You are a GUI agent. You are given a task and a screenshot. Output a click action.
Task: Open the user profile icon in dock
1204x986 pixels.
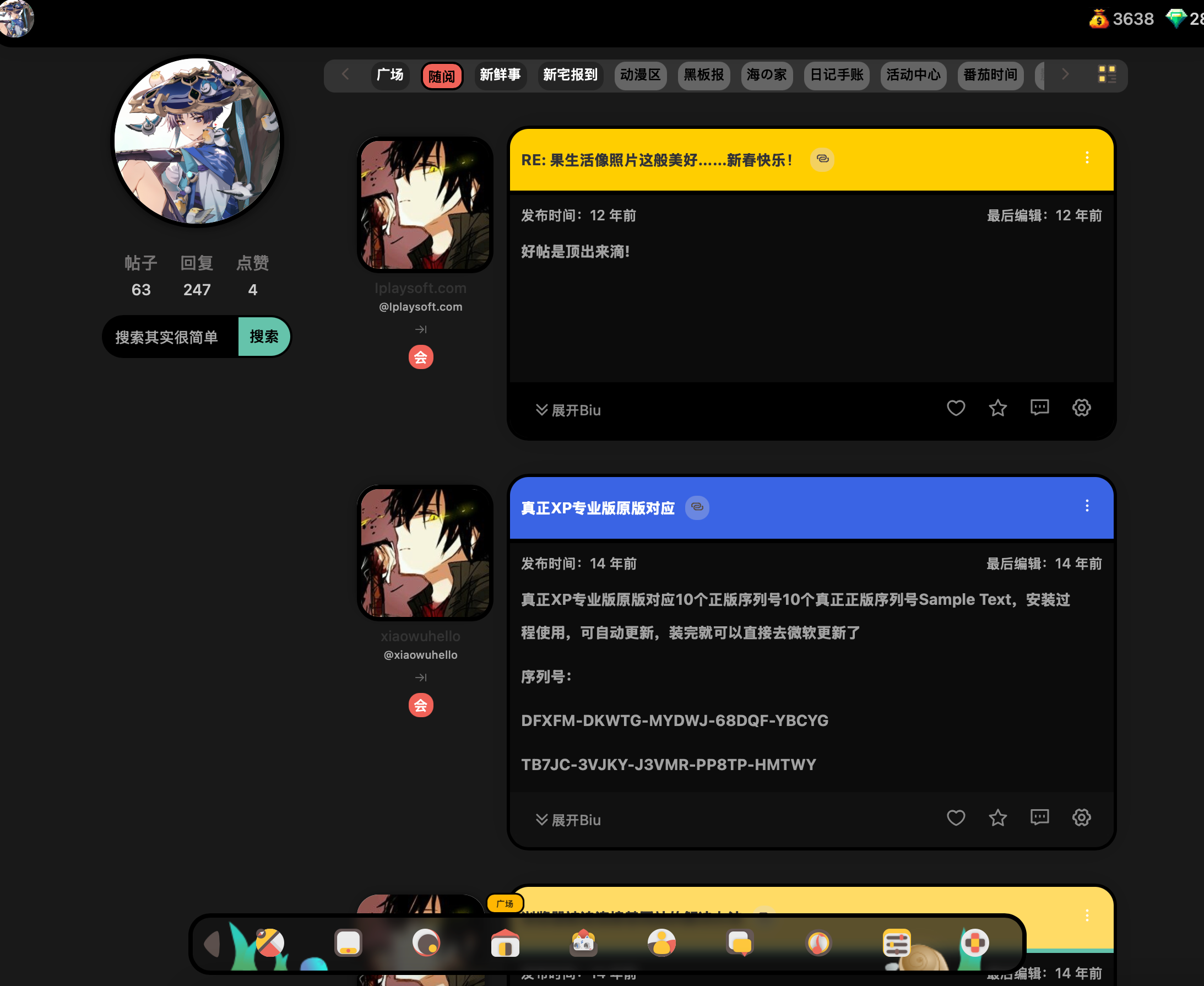pos(661,944)
